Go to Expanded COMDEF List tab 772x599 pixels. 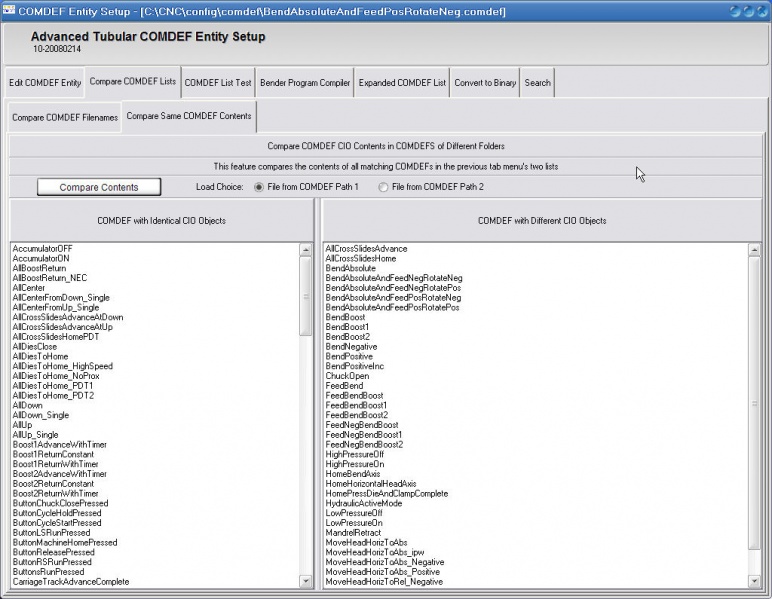point(402,83)
